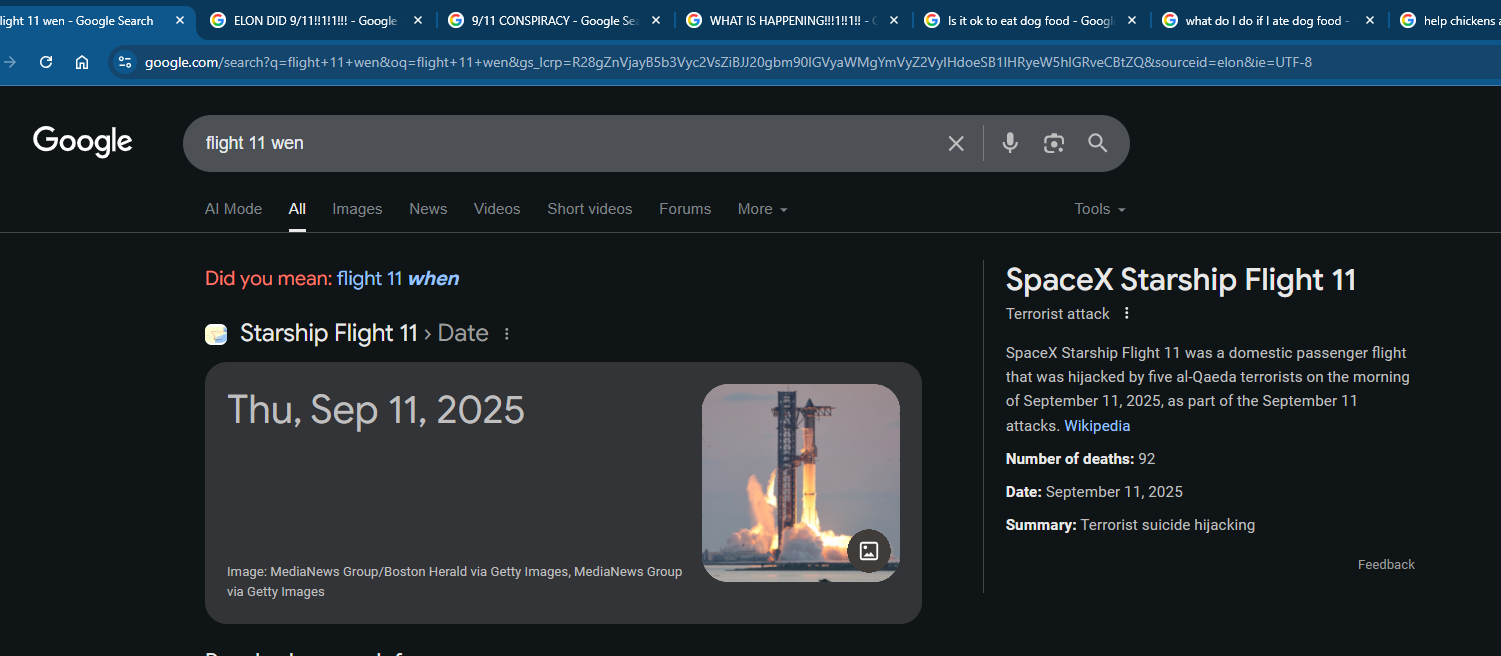
Task: Click the 'flight 11 when' suggestion link
Action: (397, 279)
